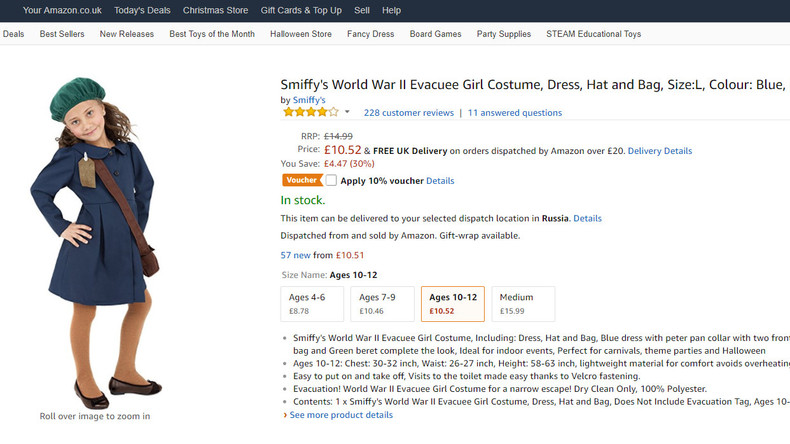View the 11 answered questions

click(x=514, y=113)
